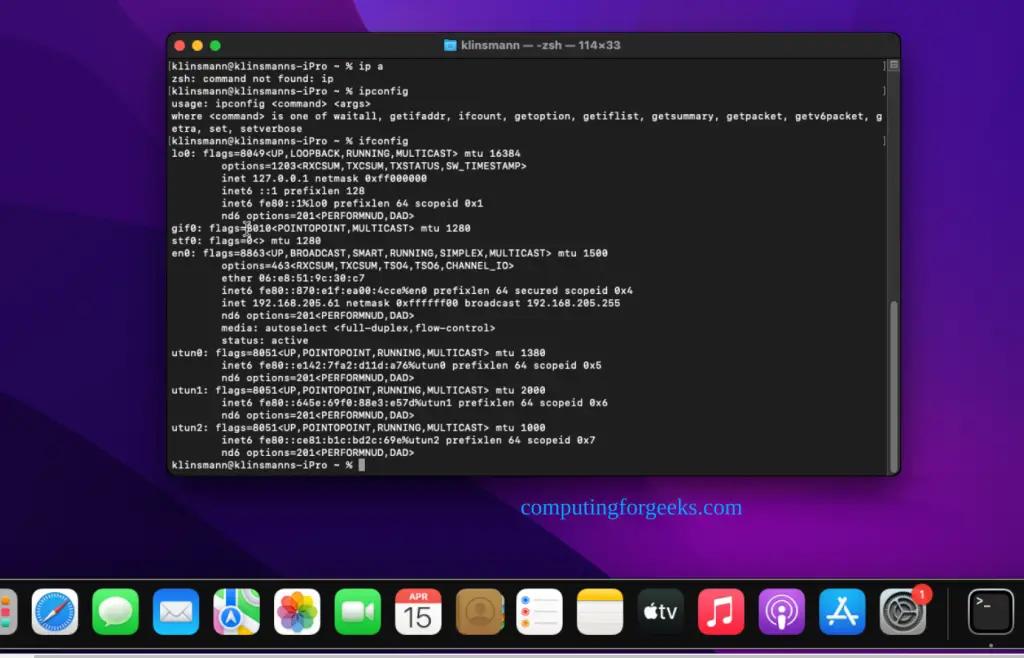The width and height of the screenshot is (1024, 658).
Task: Open Safari from the Dock
Action: pyautogui.click(x=55, y=612)
